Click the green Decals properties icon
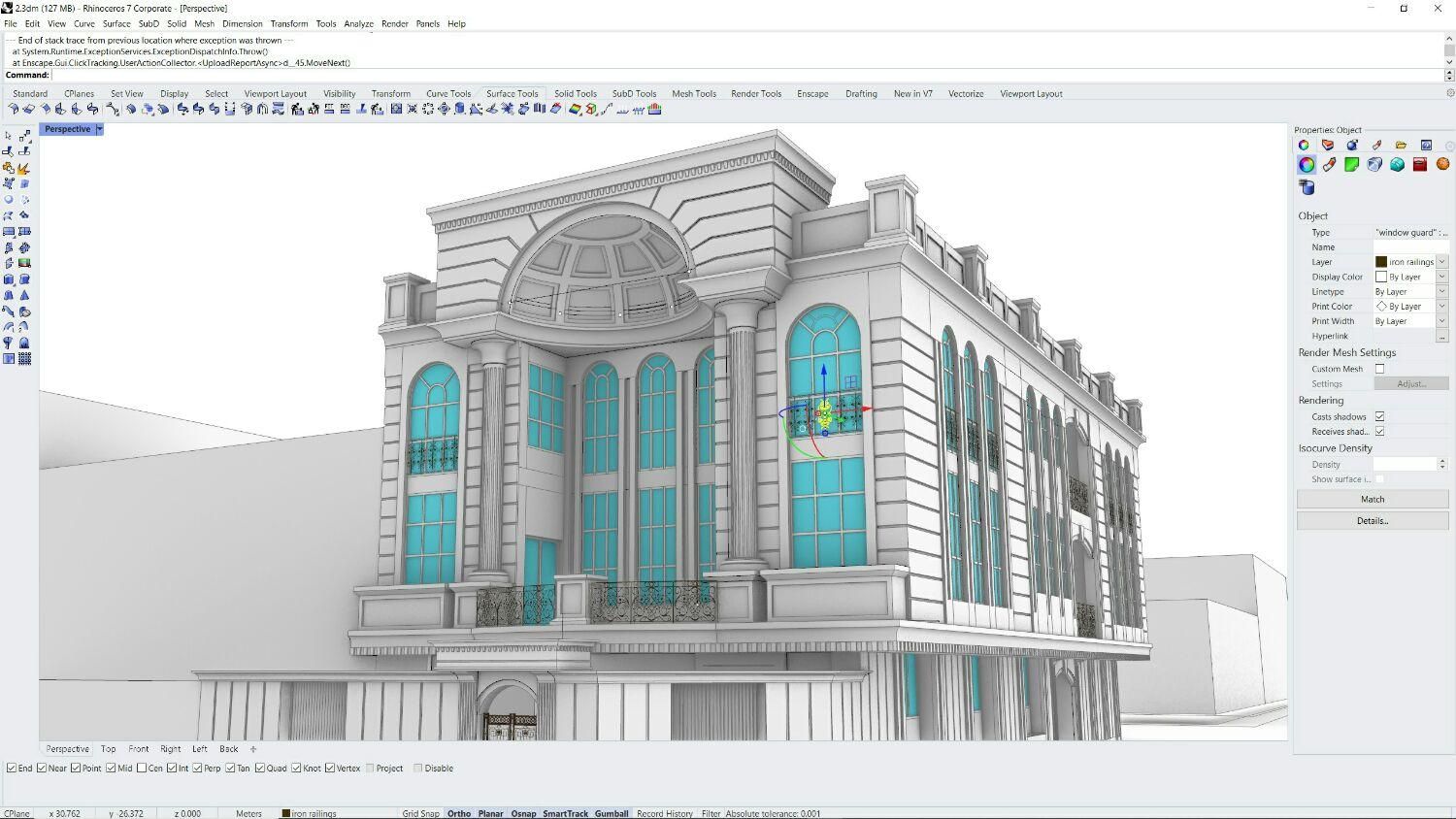The height and width of the screenshot is (819, 1456). point(1351,165)
